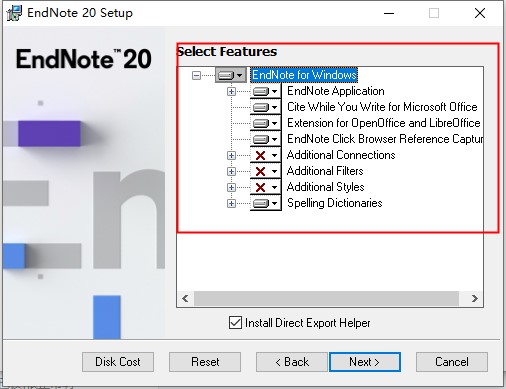The width and height of the screenshot is (506, 389).
Task: Open install-state dropdown for EndNote for Windows
Action: tap(231, 75)
